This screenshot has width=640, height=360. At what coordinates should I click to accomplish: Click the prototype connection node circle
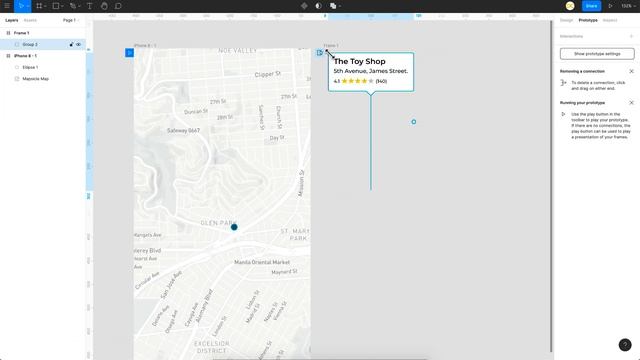[x=413, y=122]
